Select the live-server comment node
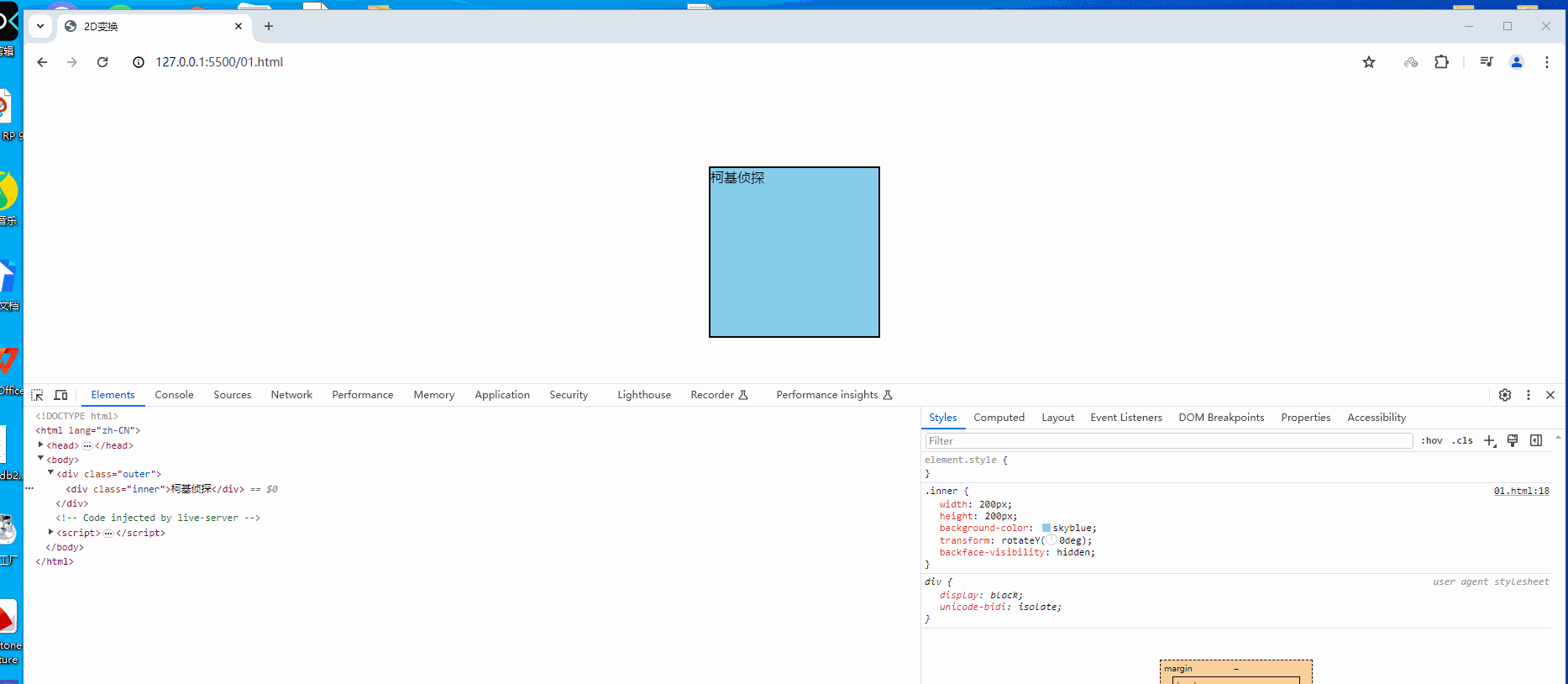This screenshot has height=684, width=1568. (158, 518)
